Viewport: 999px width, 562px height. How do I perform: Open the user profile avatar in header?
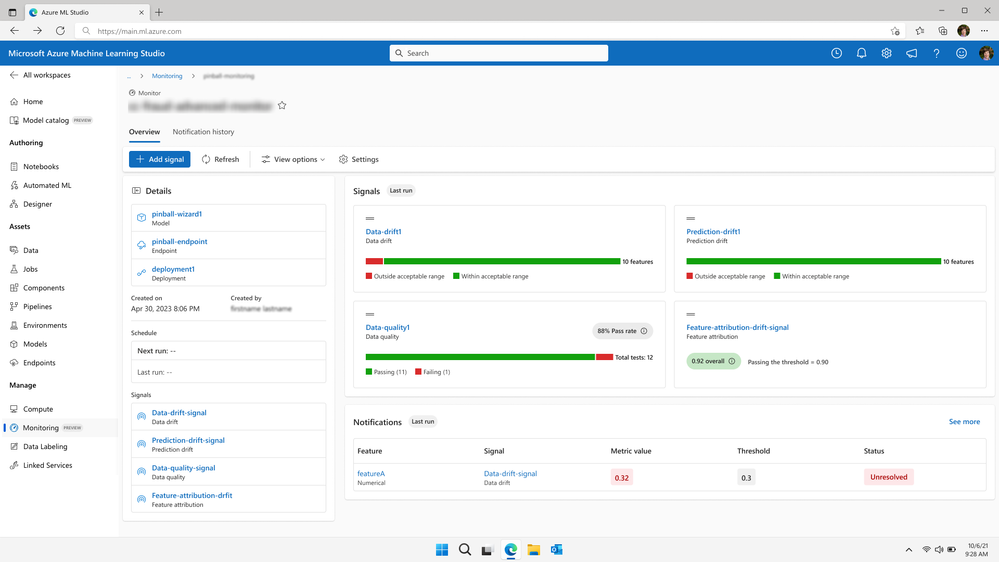pos(986,54)
